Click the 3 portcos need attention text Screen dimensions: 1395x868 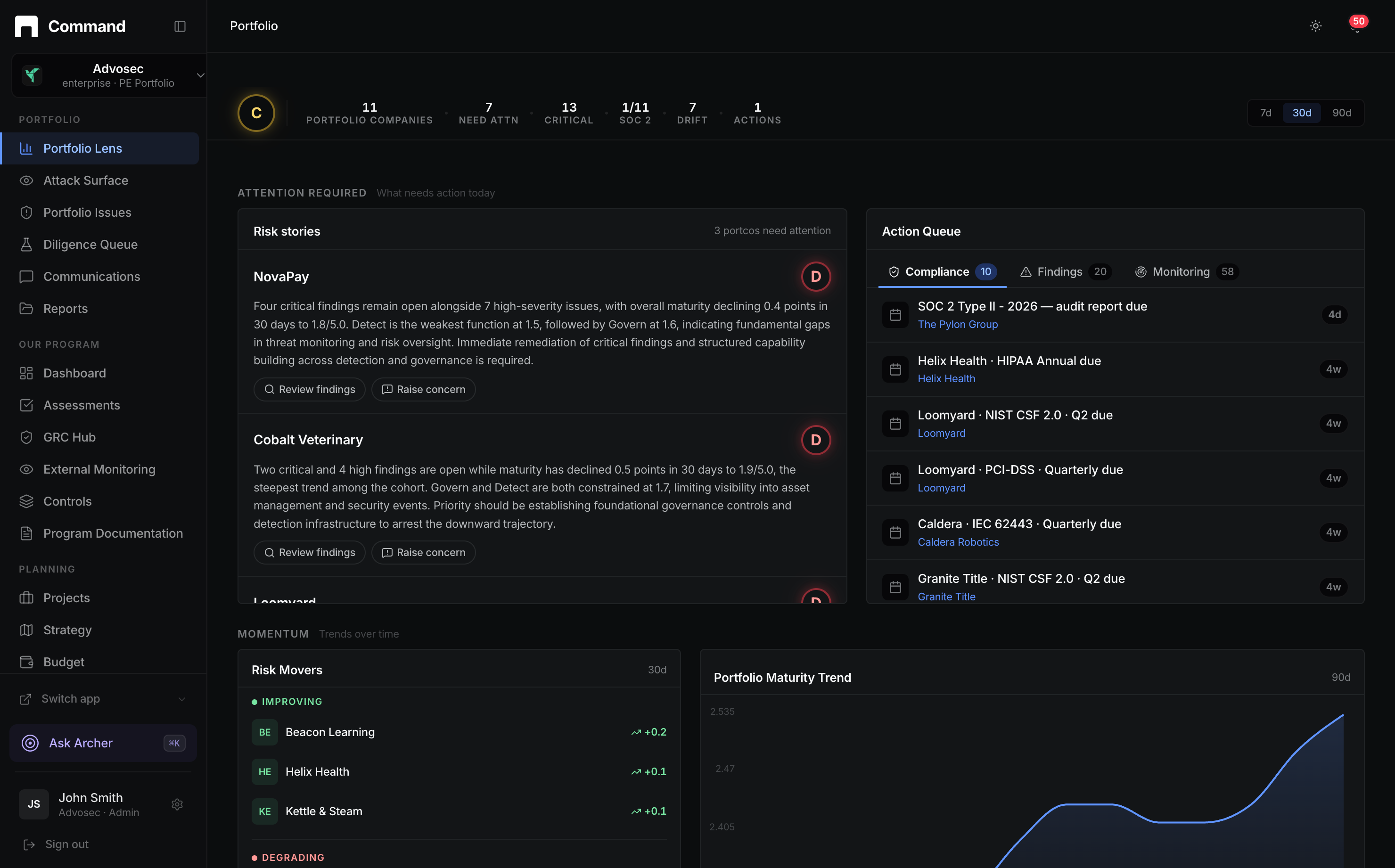point(772,231)
